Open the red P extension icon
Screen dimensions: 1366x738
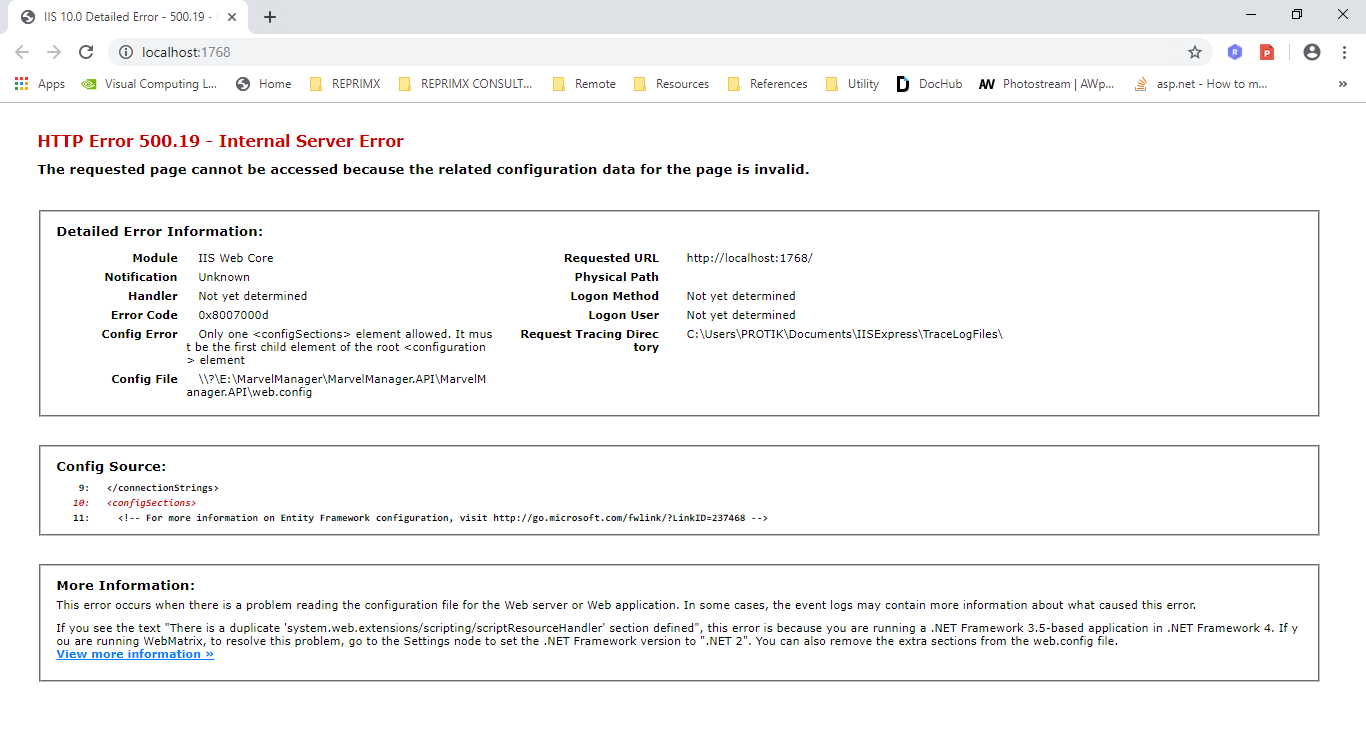tap(1267, 52)
